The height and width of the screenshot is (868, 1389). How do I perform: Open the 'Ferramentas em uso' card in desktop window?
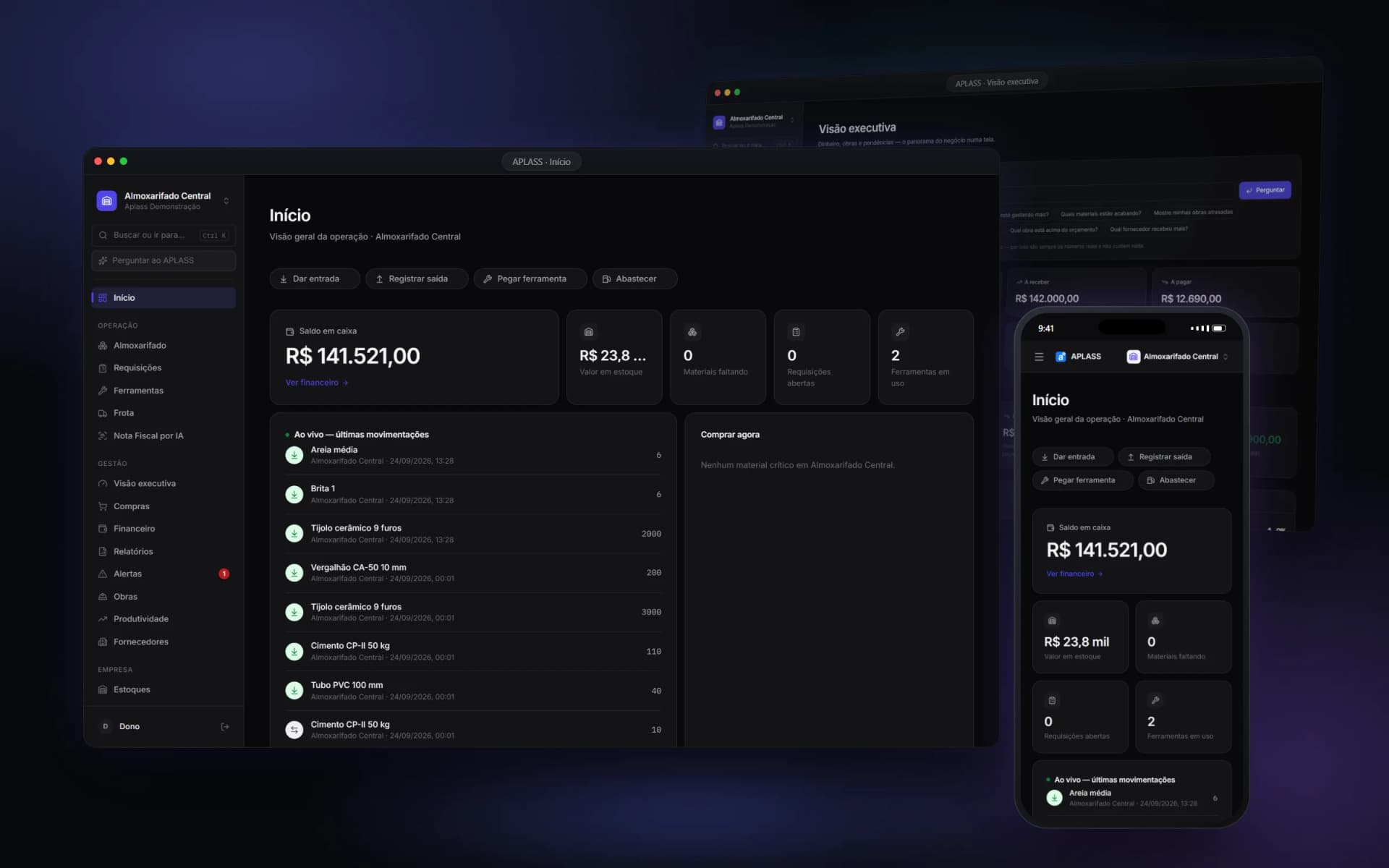[925, 357]
